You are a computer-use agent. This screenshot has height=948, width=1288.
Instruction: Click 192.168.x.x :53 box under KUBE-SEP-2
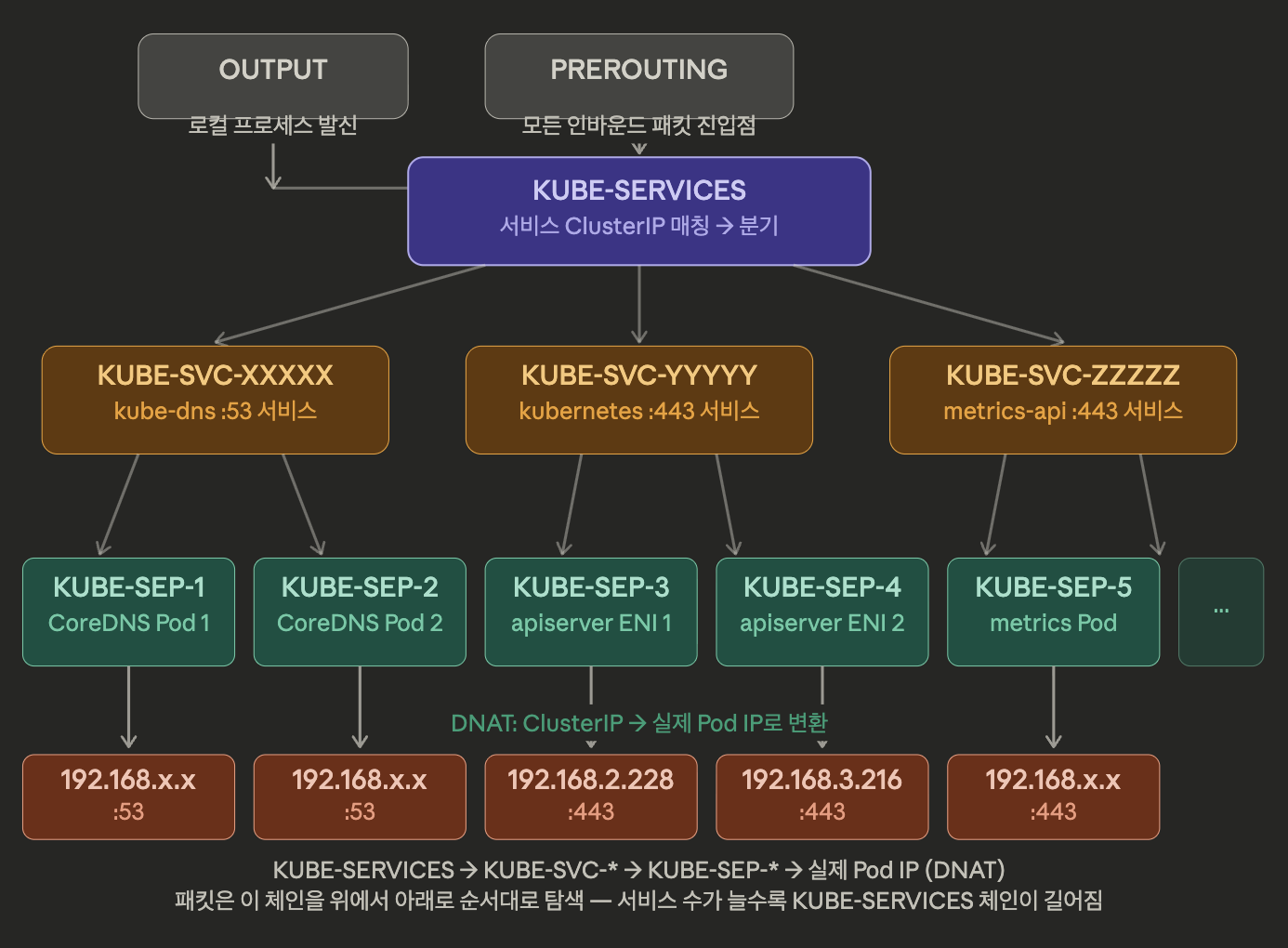point(360,797)
